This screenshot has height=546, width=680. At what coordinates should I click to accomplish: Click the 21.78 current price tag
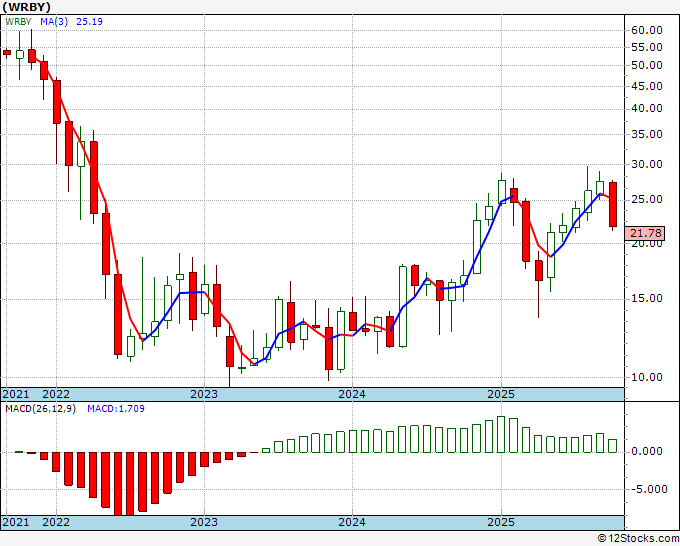pyautogui.click(x=645, y=233)
